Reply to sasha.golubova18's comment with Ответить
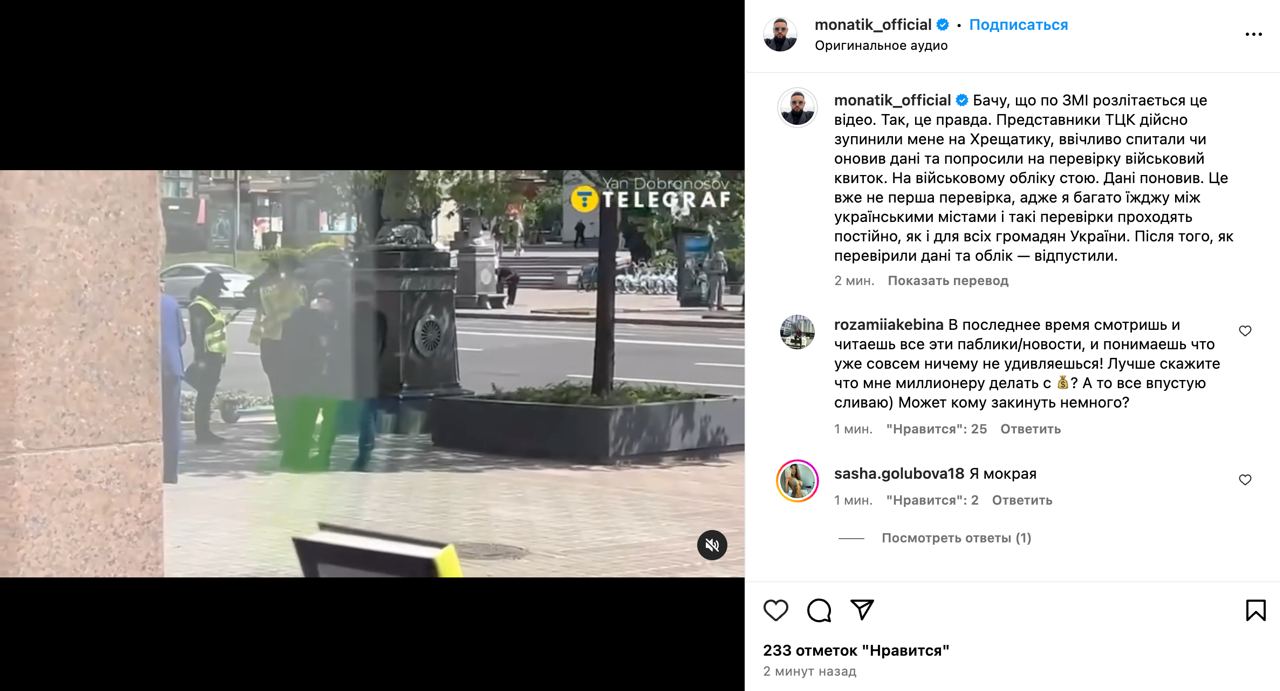1280x691 pixels. (1022, 500)
